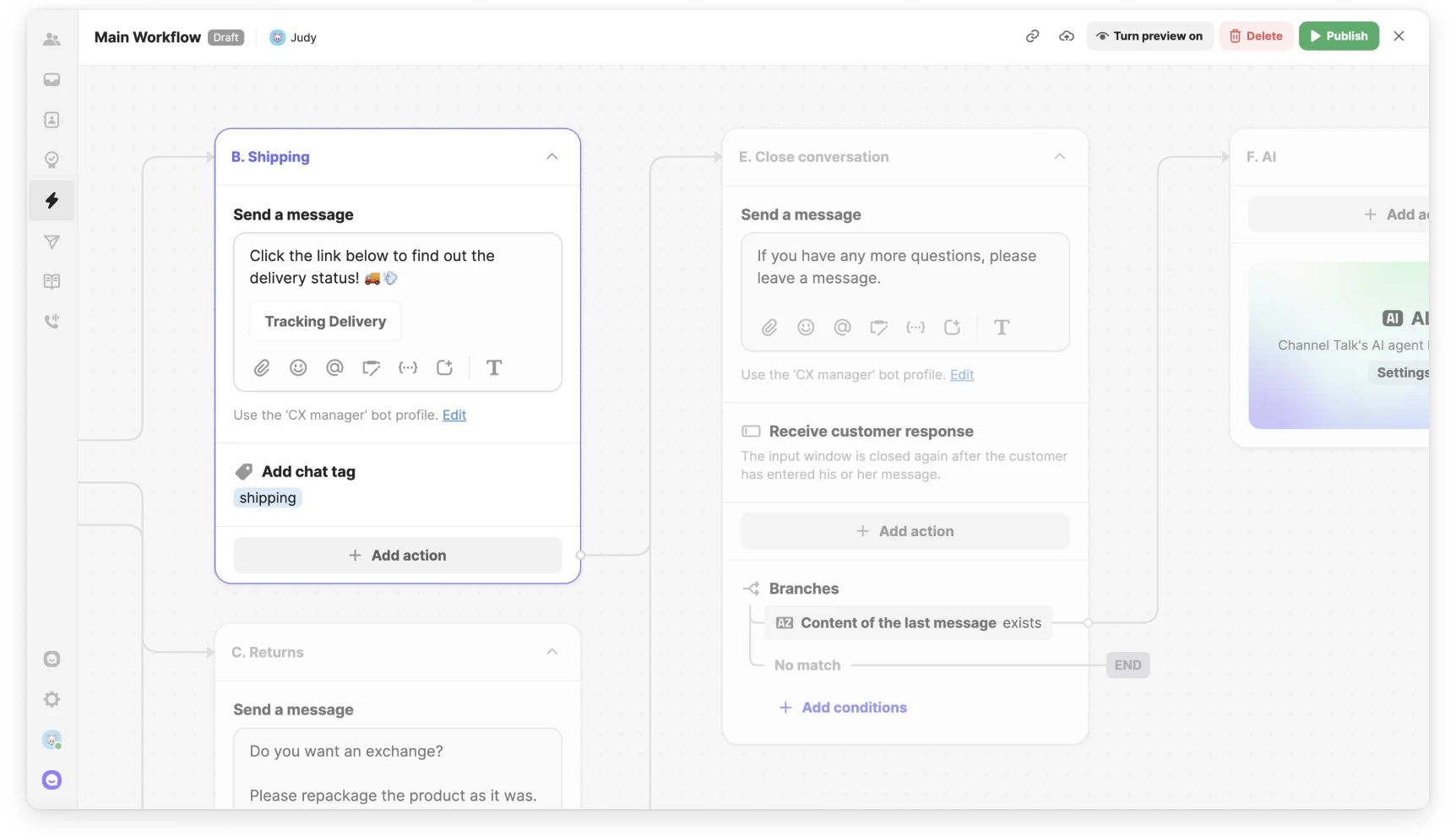Add a link button via the square-plus icon

click(x=445, y=367)
